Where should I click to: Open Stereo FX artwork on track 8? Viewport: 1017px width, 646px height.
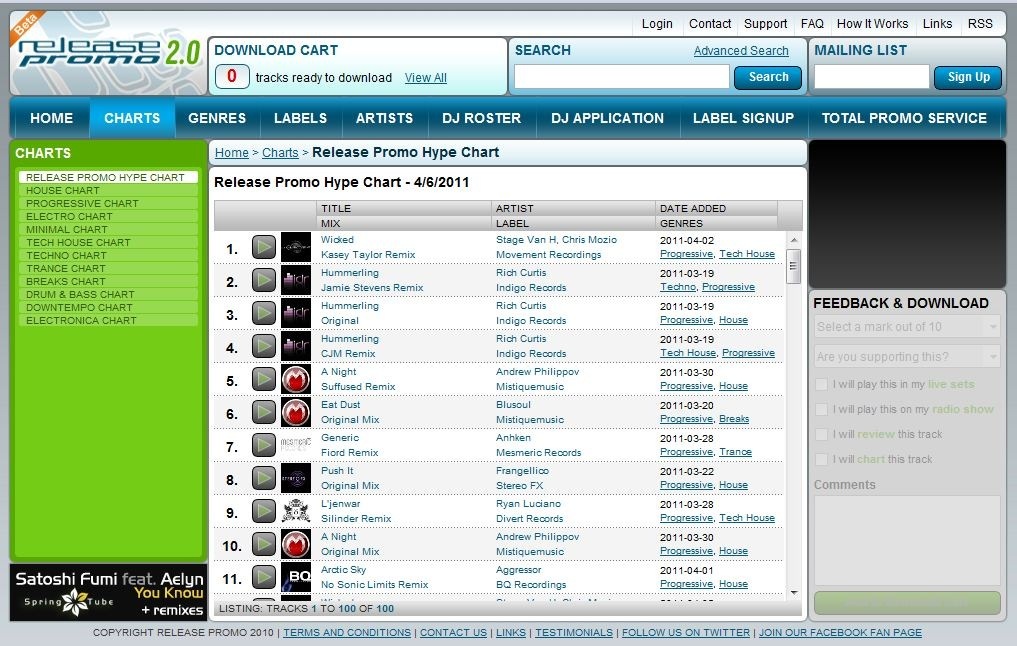[296, 478]
